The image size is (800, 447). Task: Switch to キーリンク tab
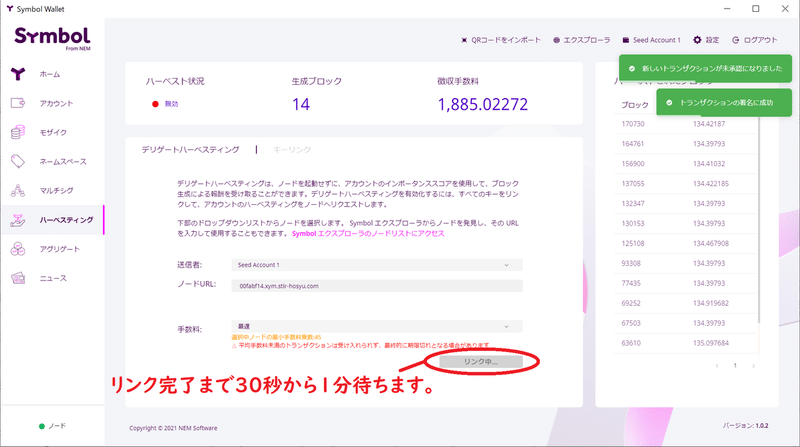[292, 150]
